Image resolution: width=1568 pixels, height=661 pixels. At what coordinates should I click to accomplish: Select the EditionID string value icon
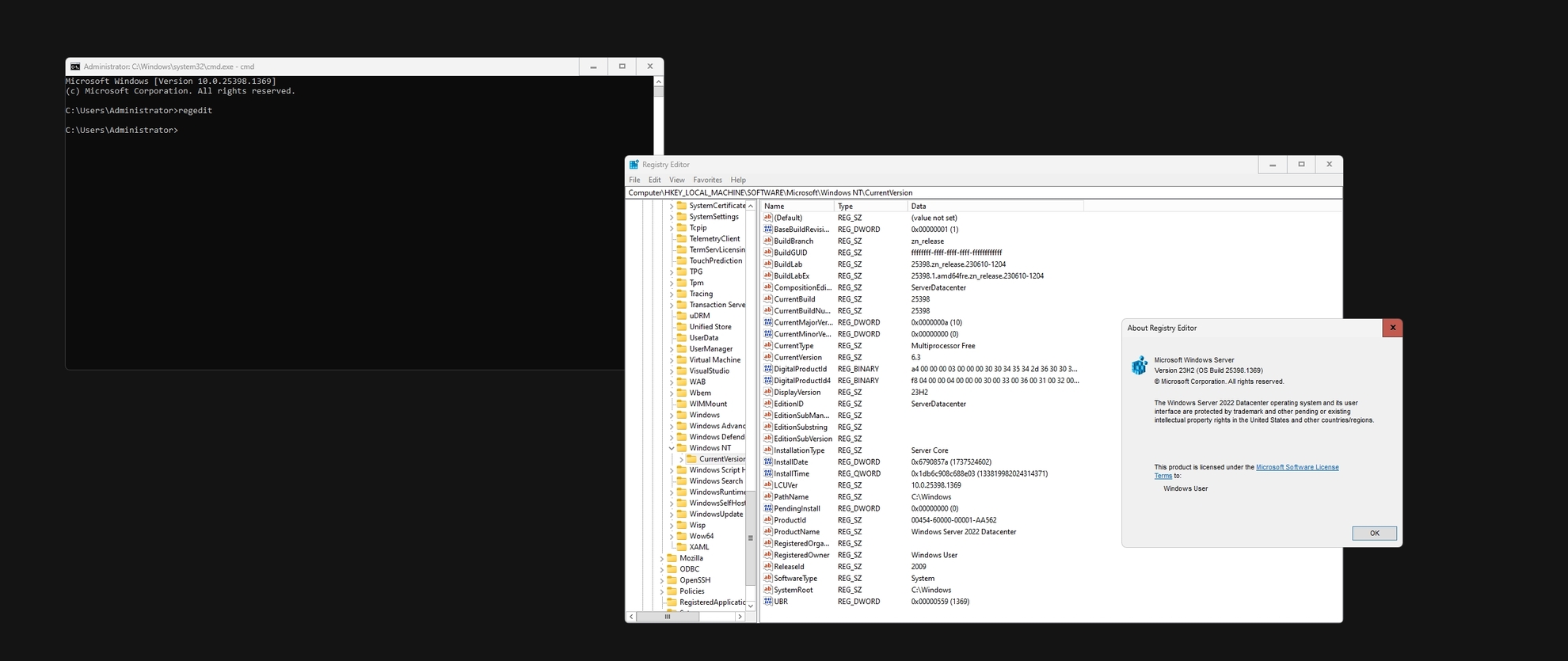tap(767, 404)
